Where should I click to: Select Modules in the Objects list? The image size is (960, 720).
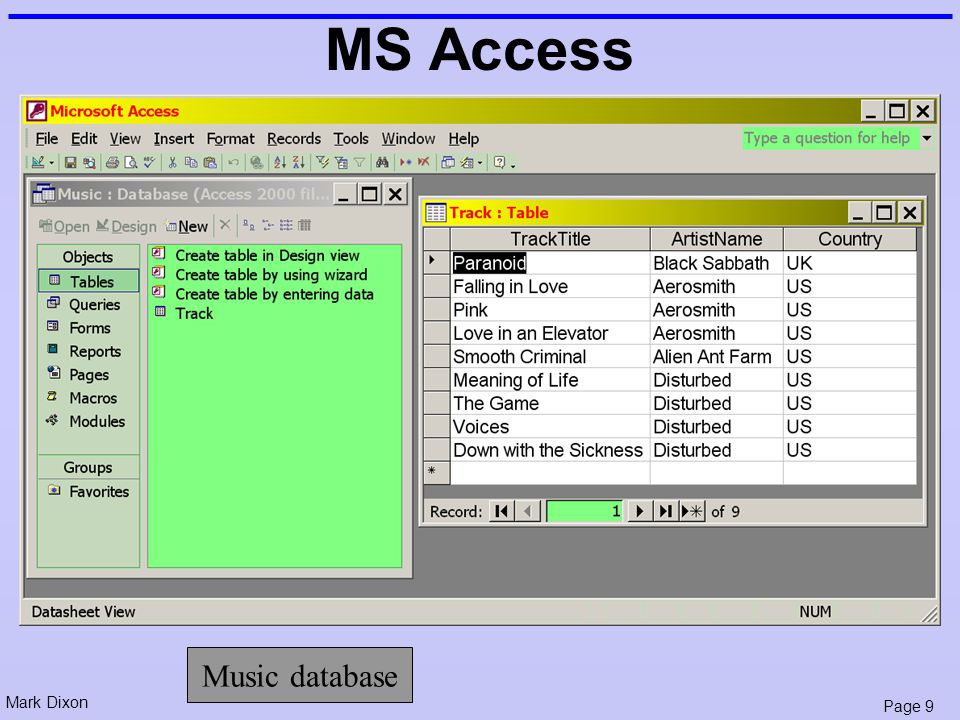89,421
